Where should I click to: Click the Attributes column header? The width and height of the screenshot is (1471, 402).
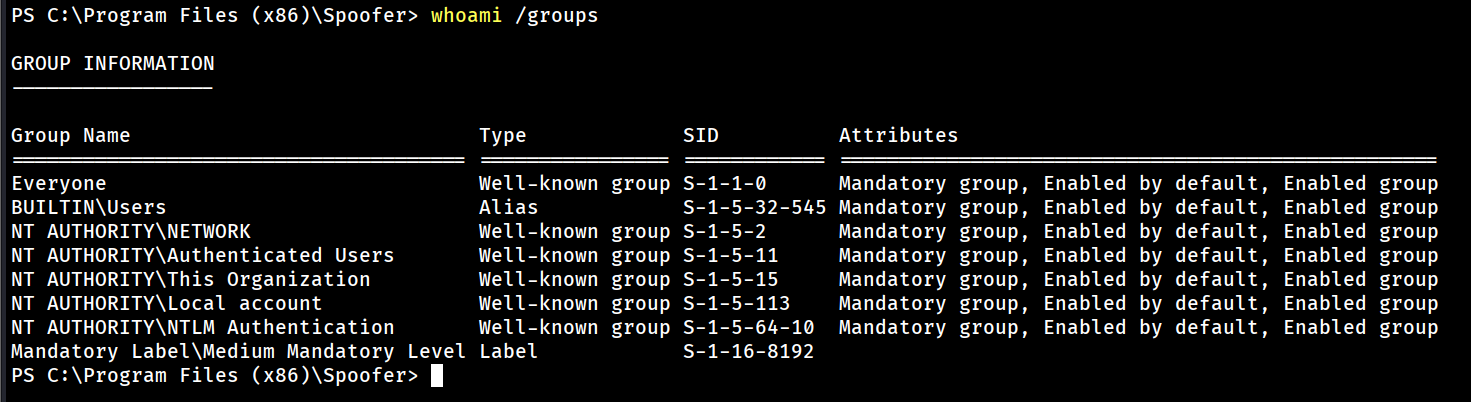(898, 136)
